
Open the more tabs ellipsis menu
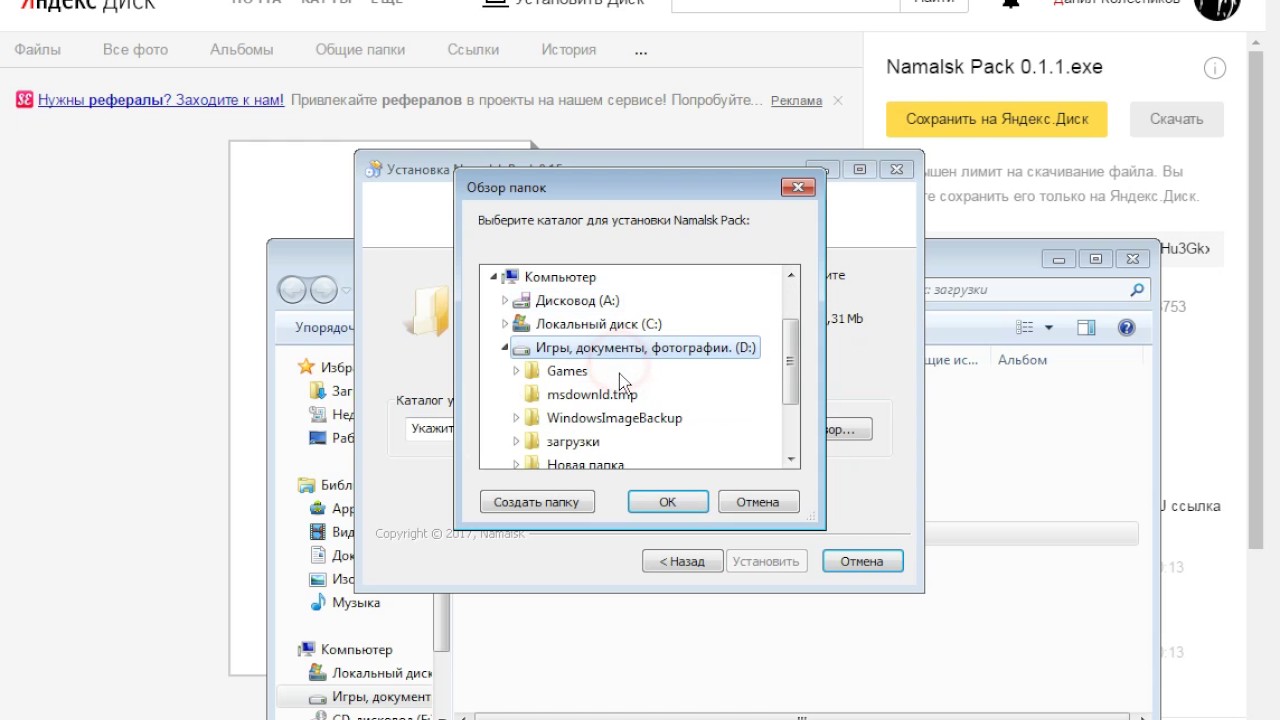coord(641,50)
